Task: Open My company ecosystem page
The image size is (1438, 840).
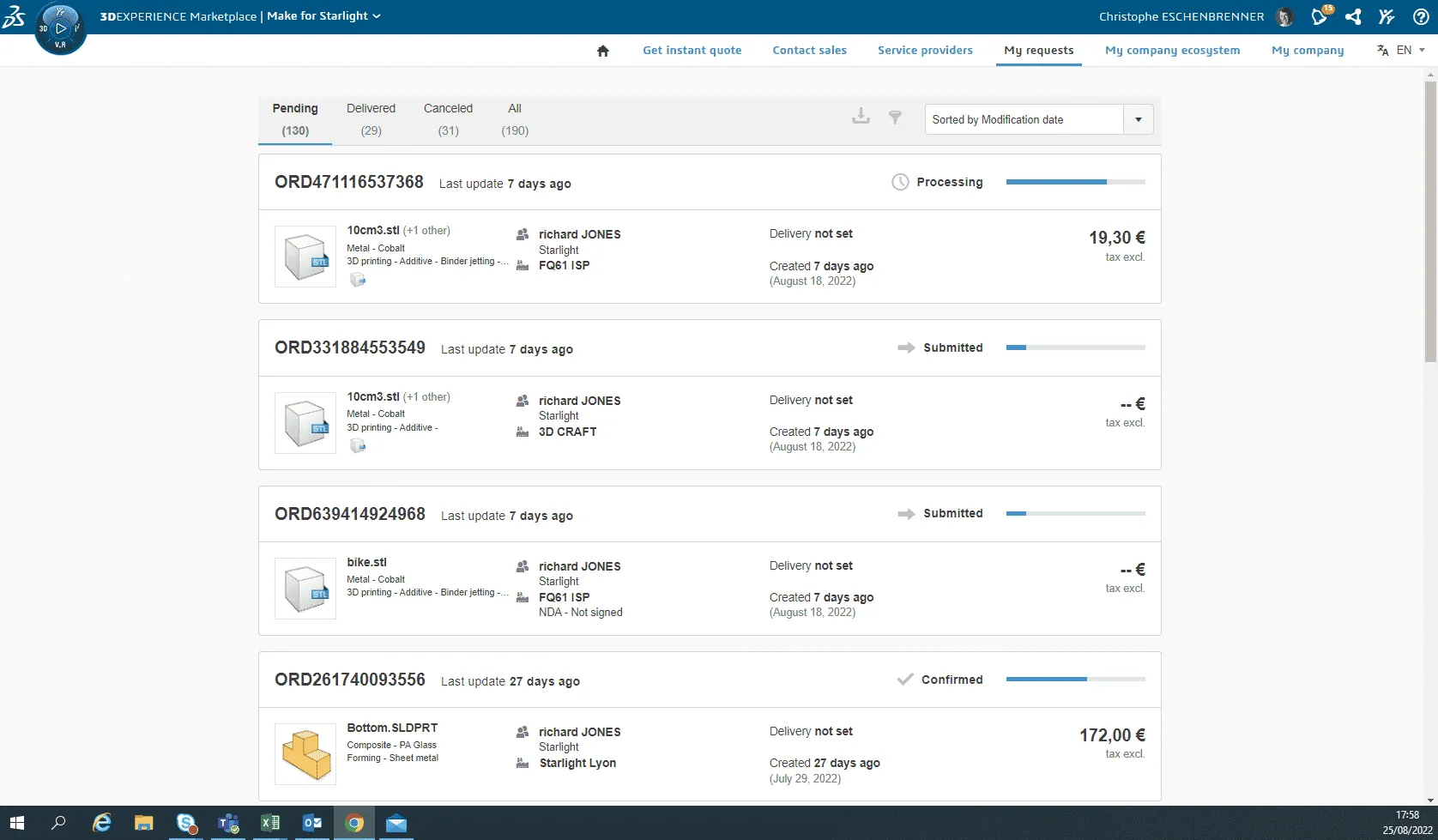Action: tap(1172, 50)
